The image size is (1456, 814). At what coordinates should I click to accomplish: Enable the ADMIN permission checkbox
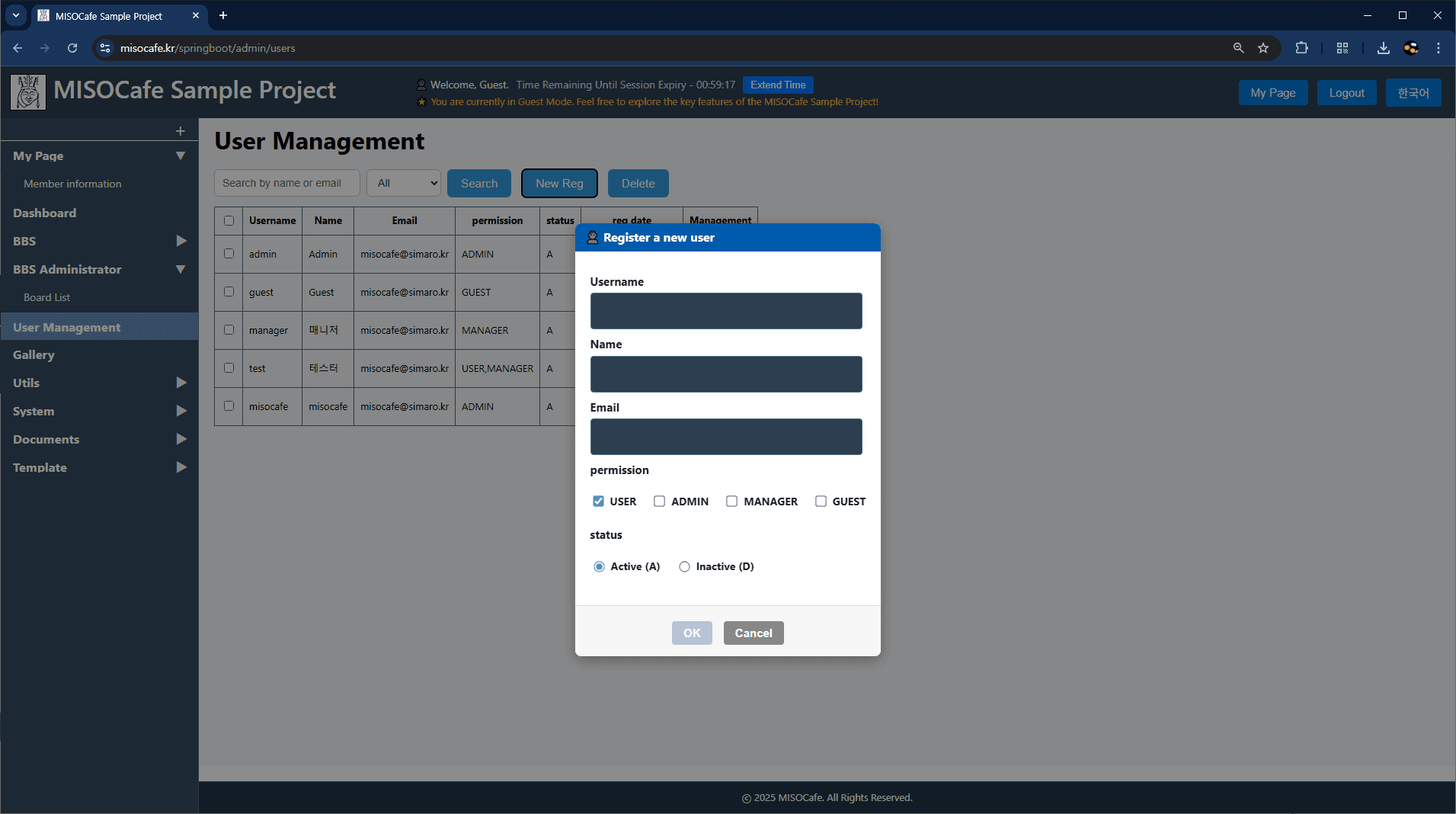(659, 501)
